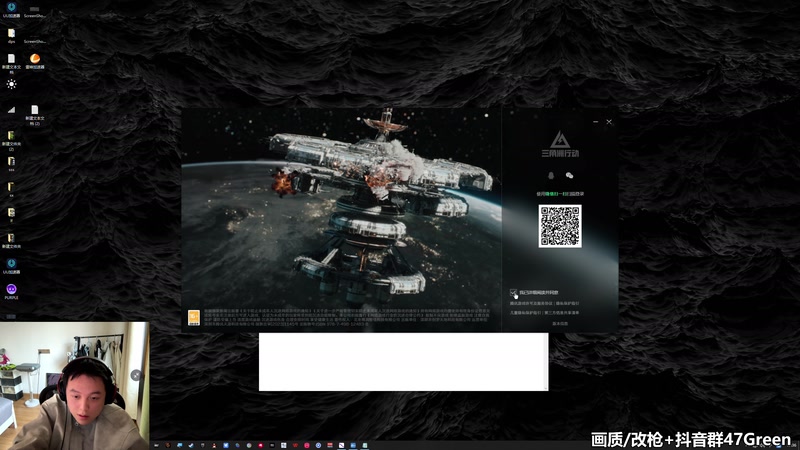Collapse the webcam overlay with its arrow button
The height and width of the screenshot is (450, 800).
pyautogui.click(x=136, y=376)
